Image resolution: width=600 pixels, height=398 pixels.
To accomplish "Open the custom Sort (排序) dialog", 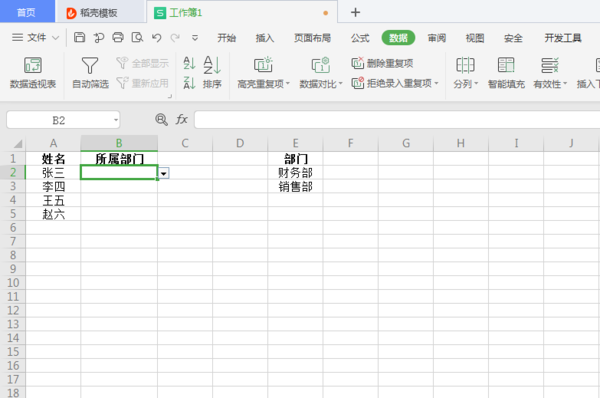I will 212,73.
